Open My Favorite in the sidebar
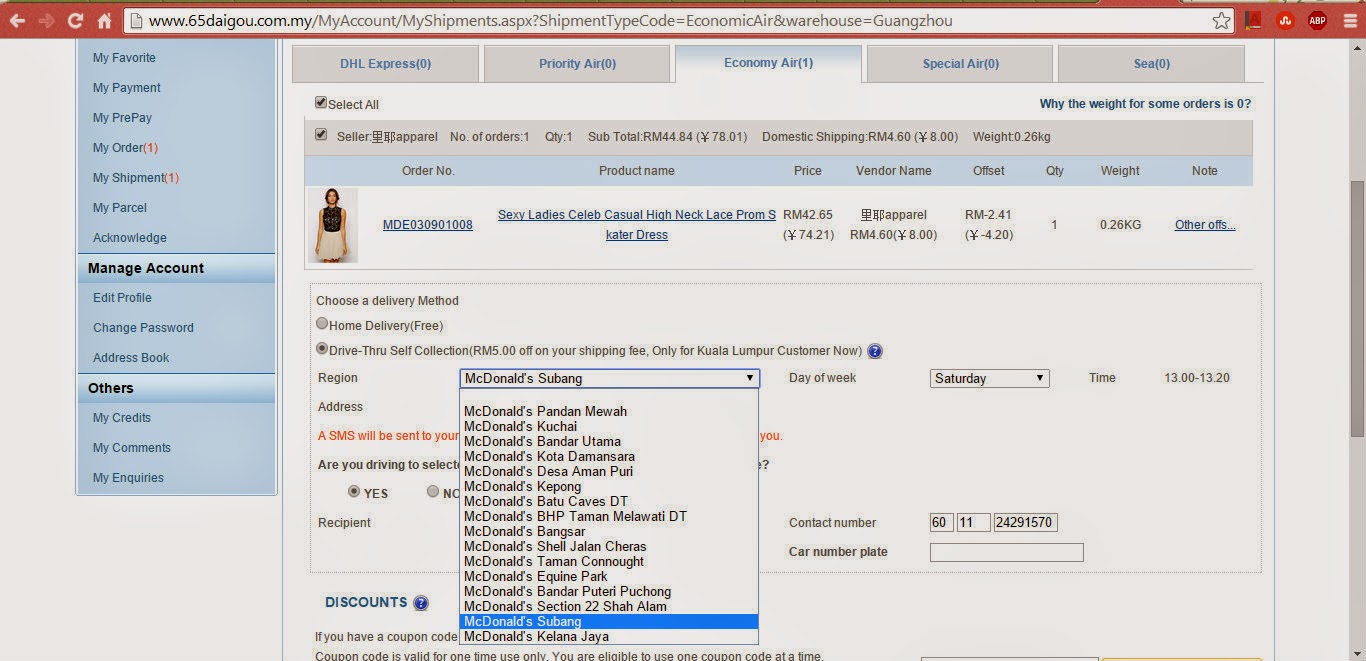 pyautogui.click(x=124, y=58)
